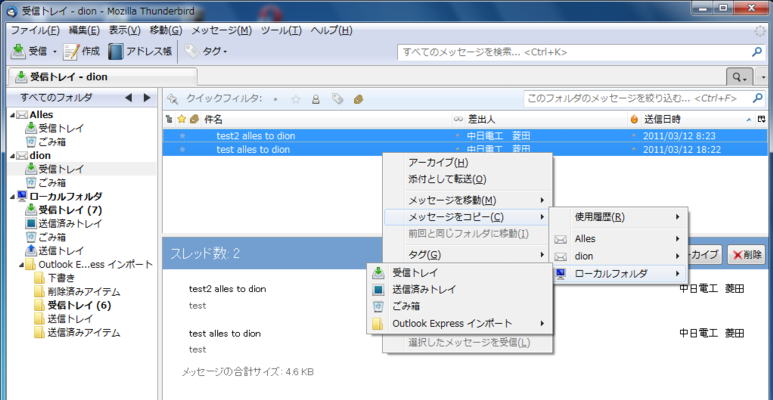Open ローカルフォルダ in copy submenu
The width and height of the screenshot is (773, 400).
point(619,273)
